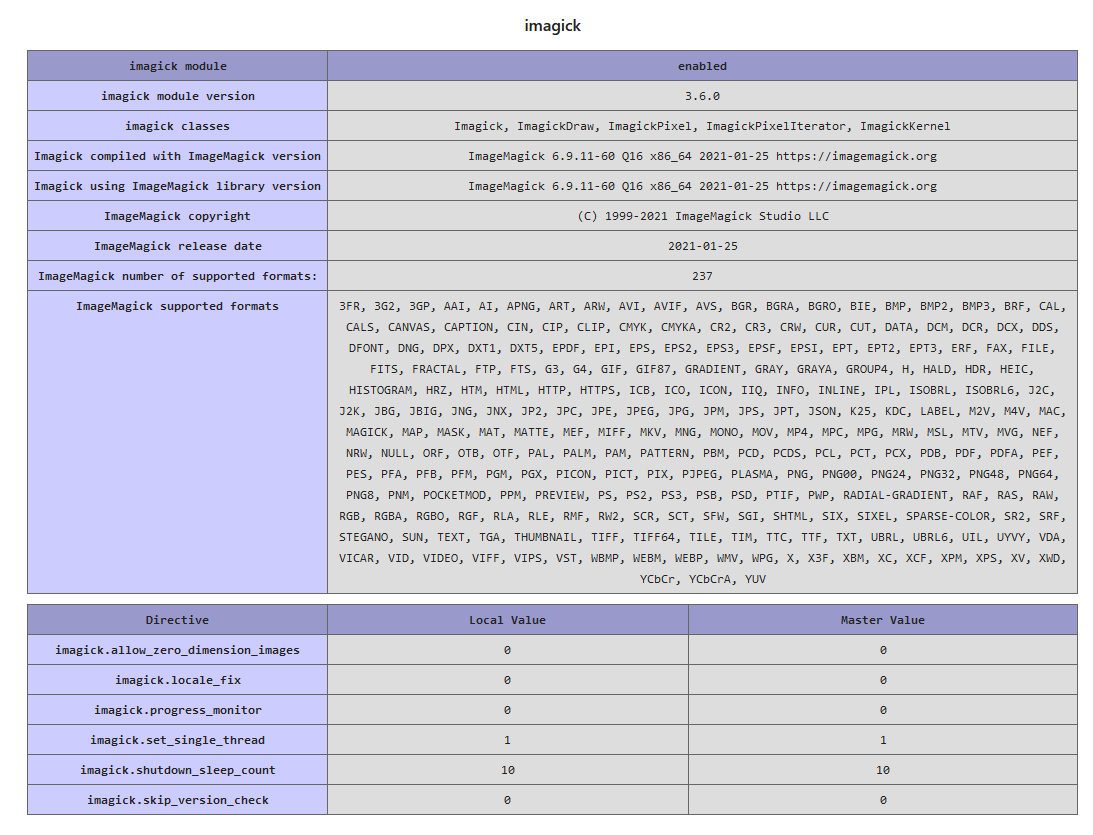Click local value "1" of imagick.set_single_thread
Viewport: 1093px width, 835px height.
[507, 740]
